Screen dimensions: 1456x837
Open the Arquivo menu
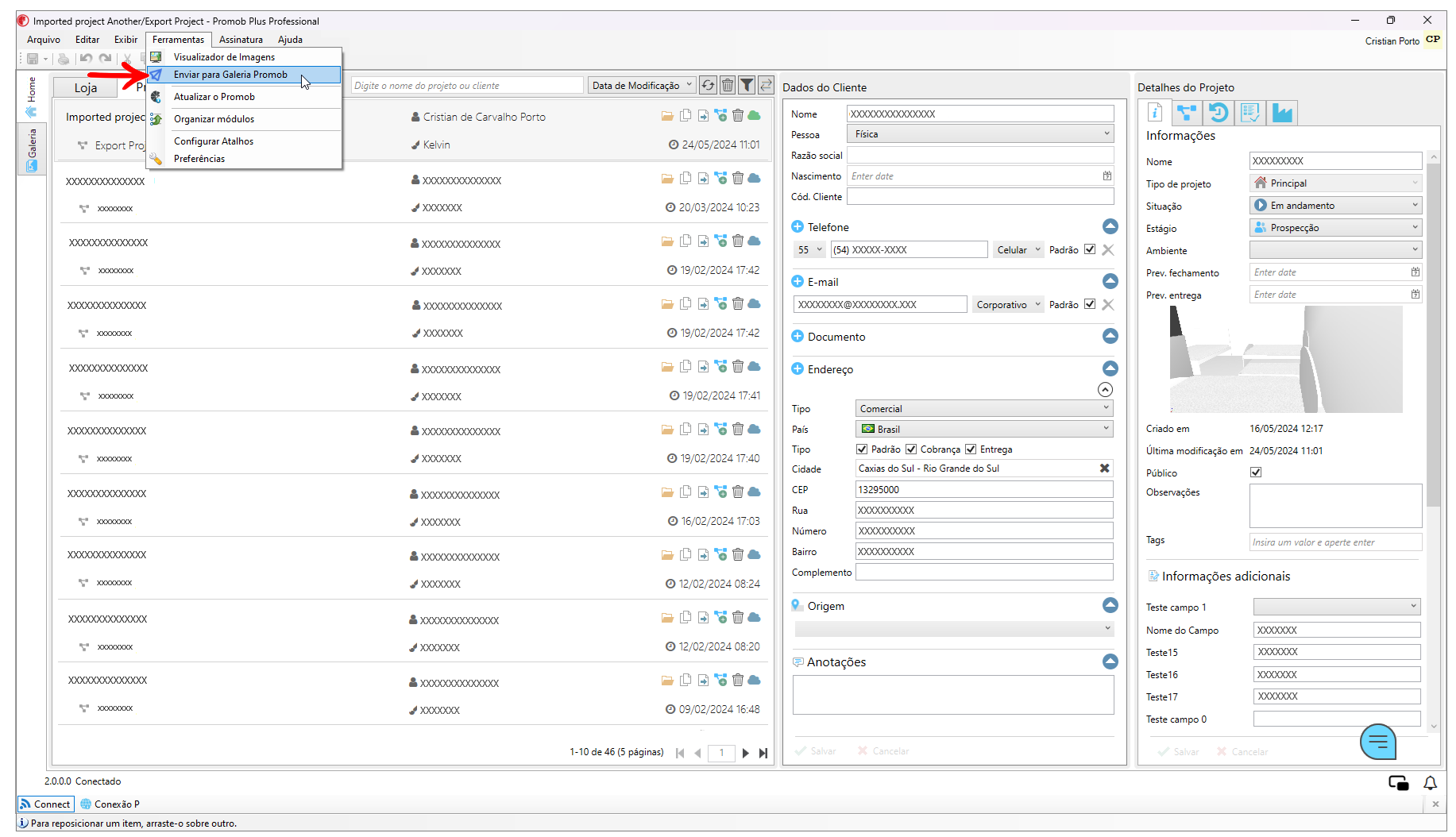(44, 40)
